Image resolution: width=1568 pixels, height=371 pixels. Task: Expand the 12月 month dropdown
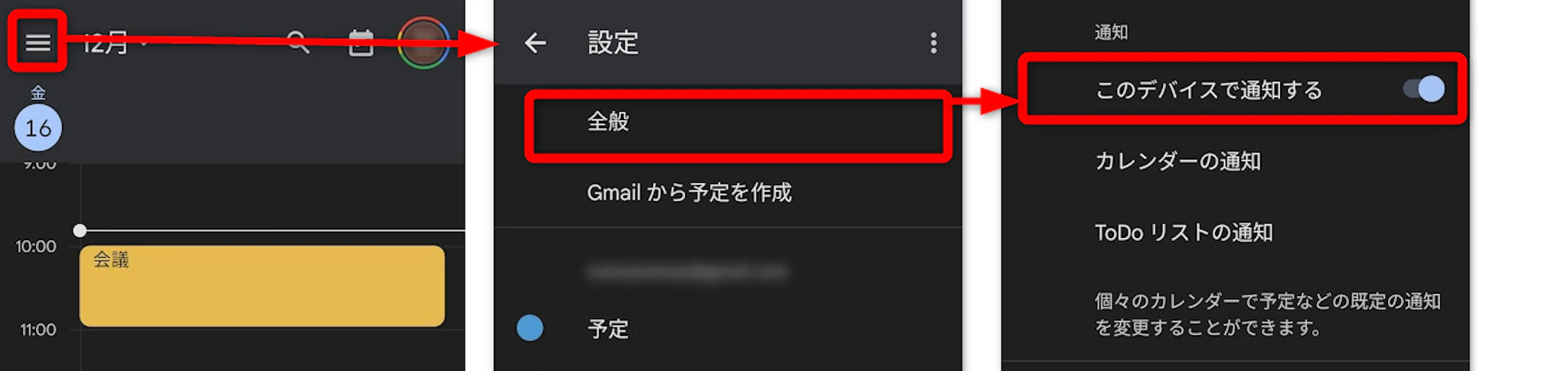click(115, 43)
